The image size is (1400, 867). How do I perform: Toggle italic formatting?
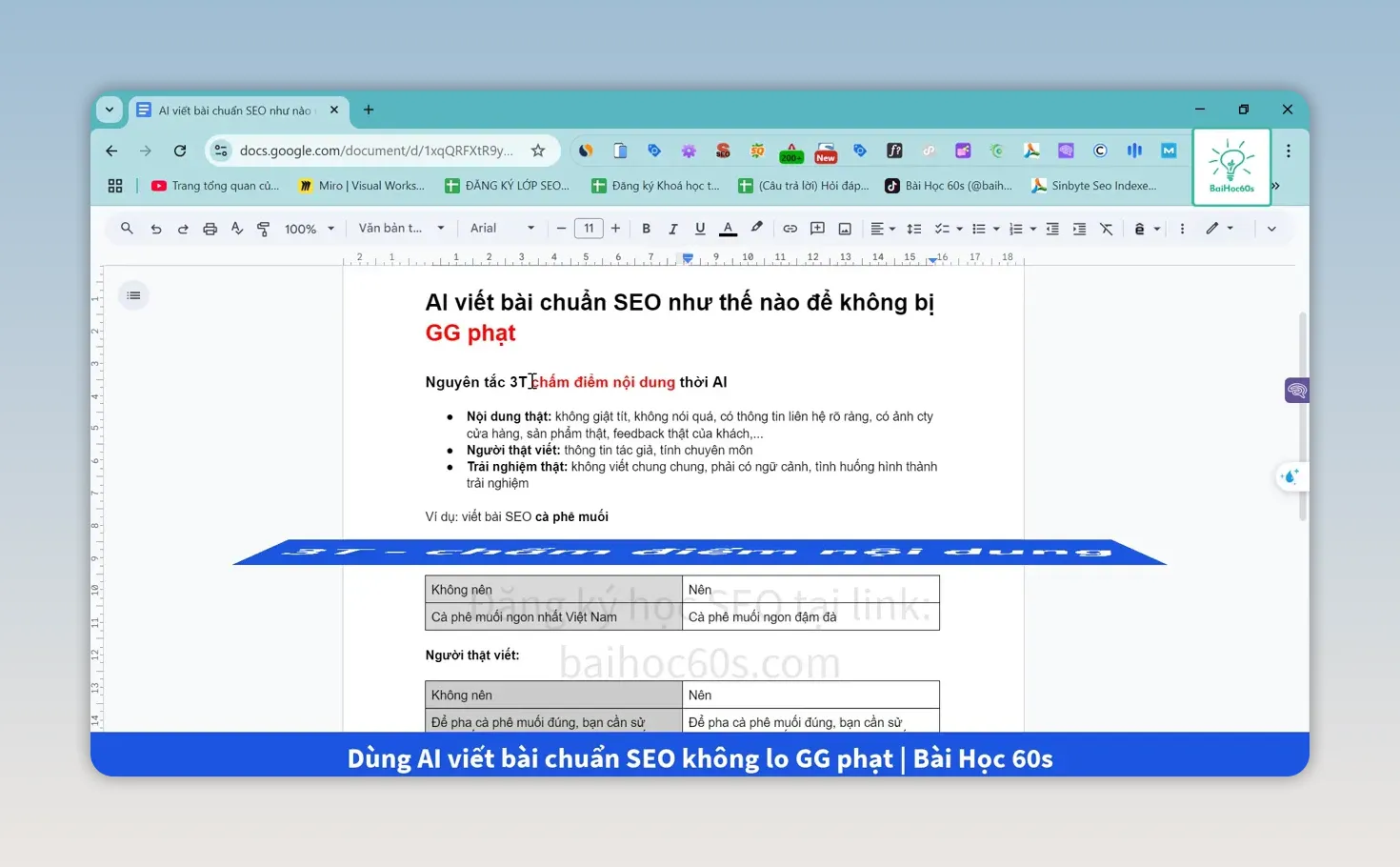672,229
